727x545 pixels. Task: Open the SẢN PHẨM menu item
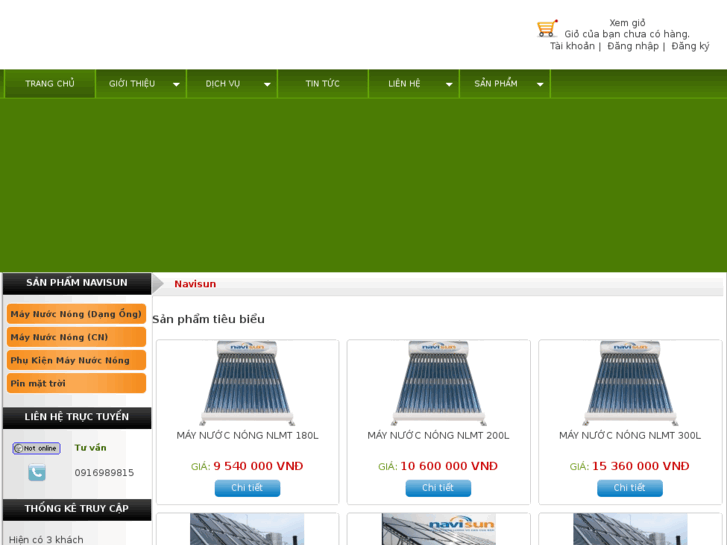(x=496, y=83)
